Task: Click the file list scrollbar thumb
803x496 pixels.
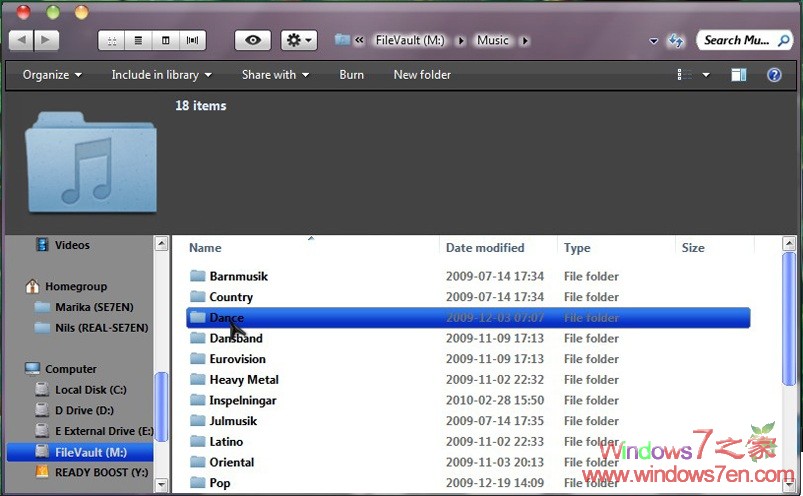Action: click(789, 319)
